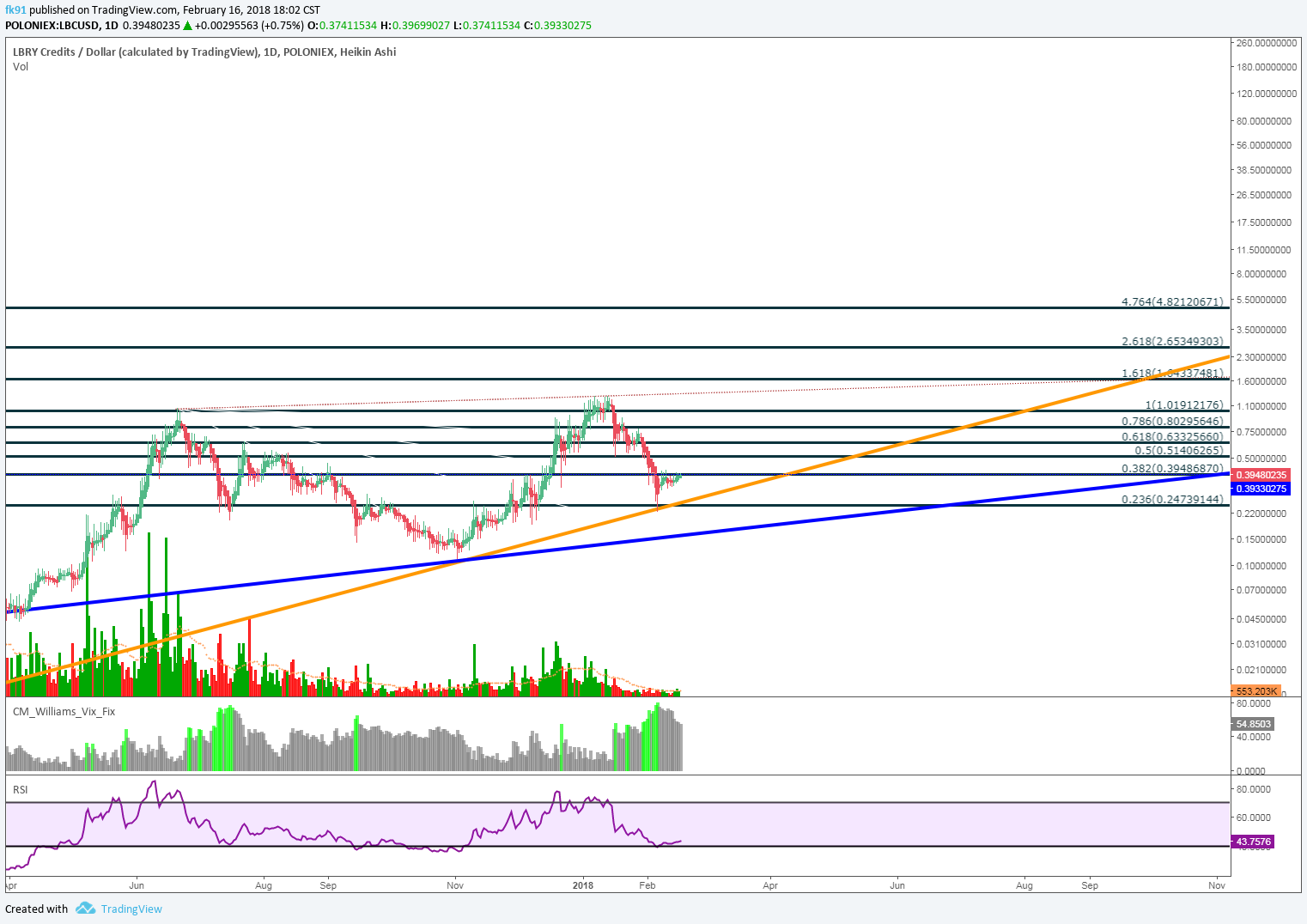Click the 1(1.01912176) Fibonacci label
This screenshot has width=1307, height=924.
1184,404
